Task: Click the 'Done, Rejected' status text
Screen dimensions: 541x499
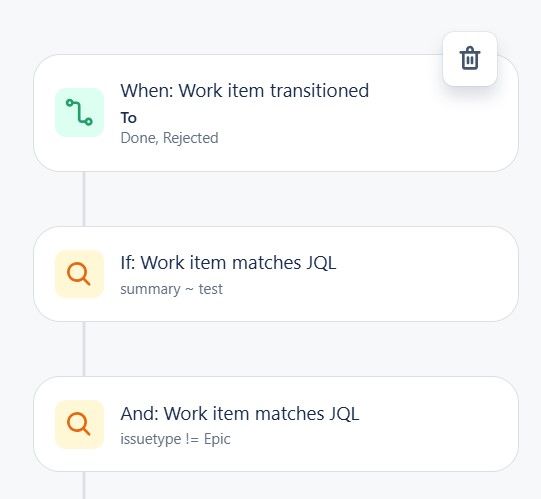Action: pos(169,138)
